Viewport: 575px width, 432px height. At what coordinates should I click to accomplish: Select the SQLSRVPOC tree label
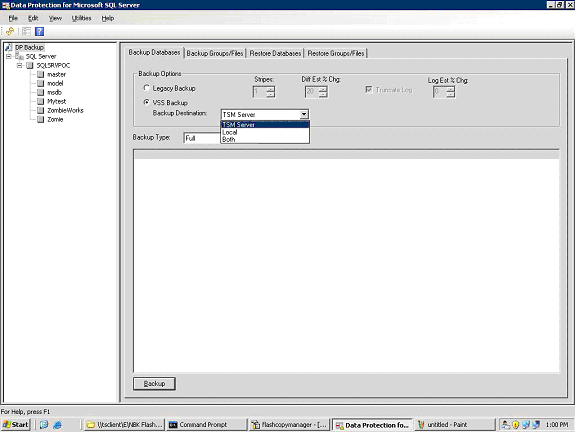click(53, 66)
